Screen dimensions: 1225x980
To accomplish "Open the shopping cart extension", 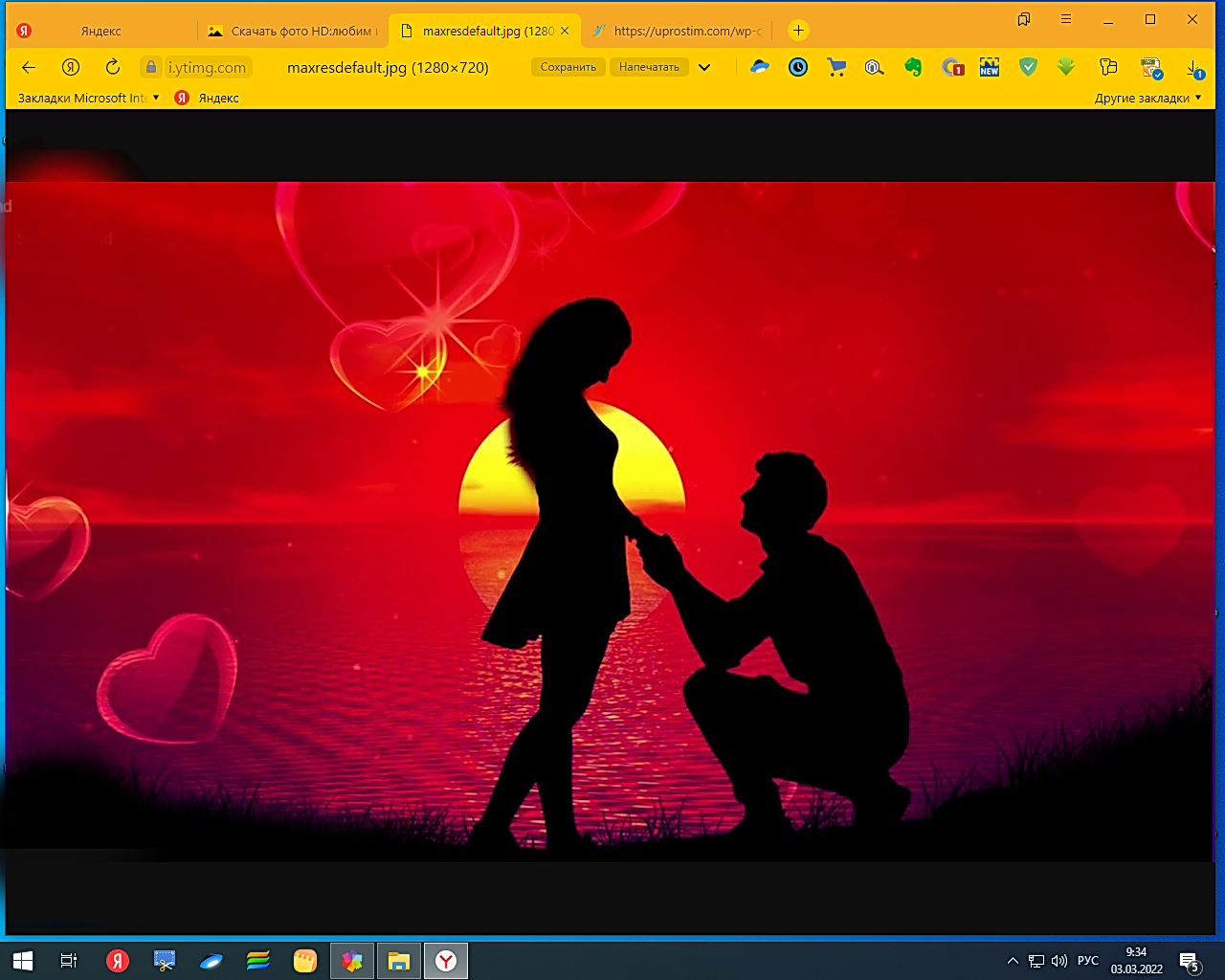I will [836, 67].
